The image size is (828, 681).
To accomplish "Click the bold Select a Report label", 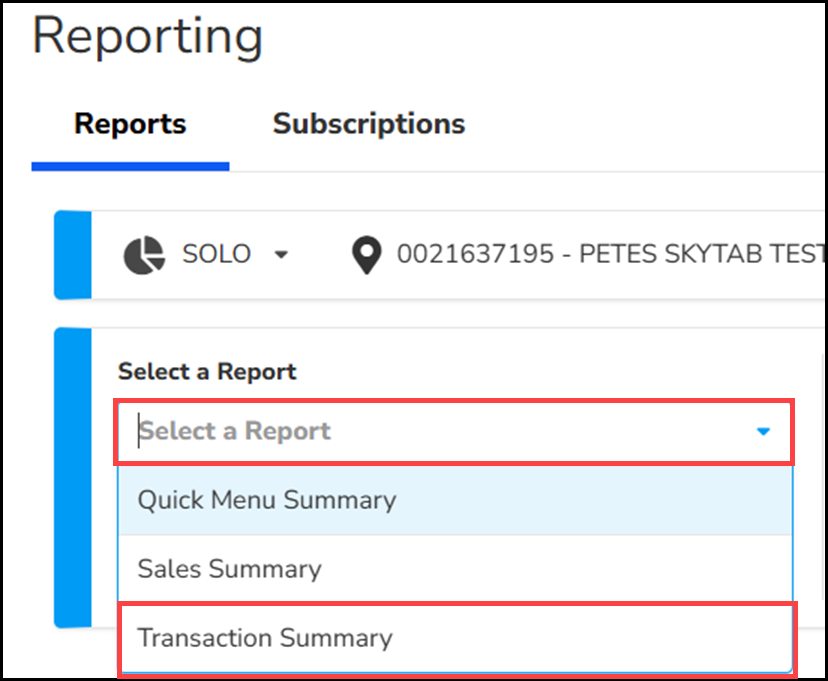I will coord(207,372).
